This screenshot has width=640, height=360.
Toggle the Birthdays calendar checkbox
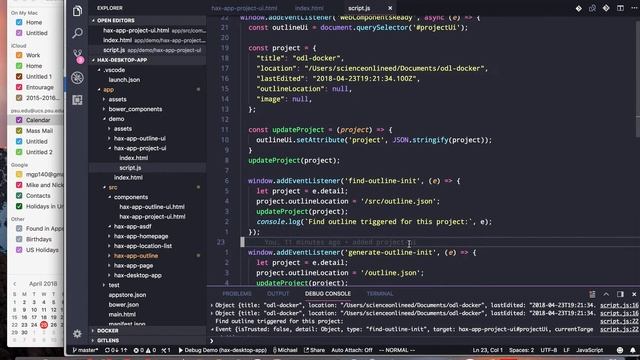click(x=19, y=239)
